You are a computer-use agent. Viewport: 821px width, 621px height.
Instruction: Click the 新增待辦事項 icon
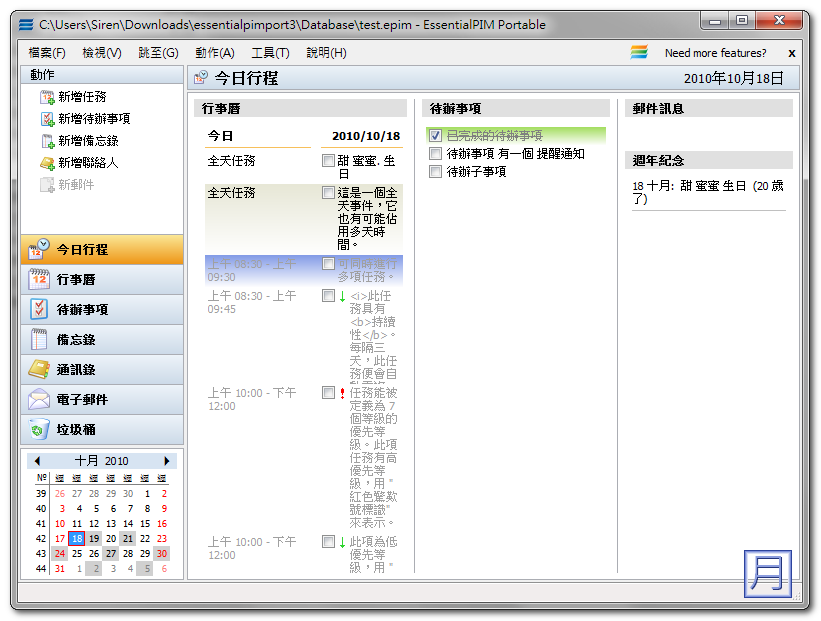coord(45,117)
